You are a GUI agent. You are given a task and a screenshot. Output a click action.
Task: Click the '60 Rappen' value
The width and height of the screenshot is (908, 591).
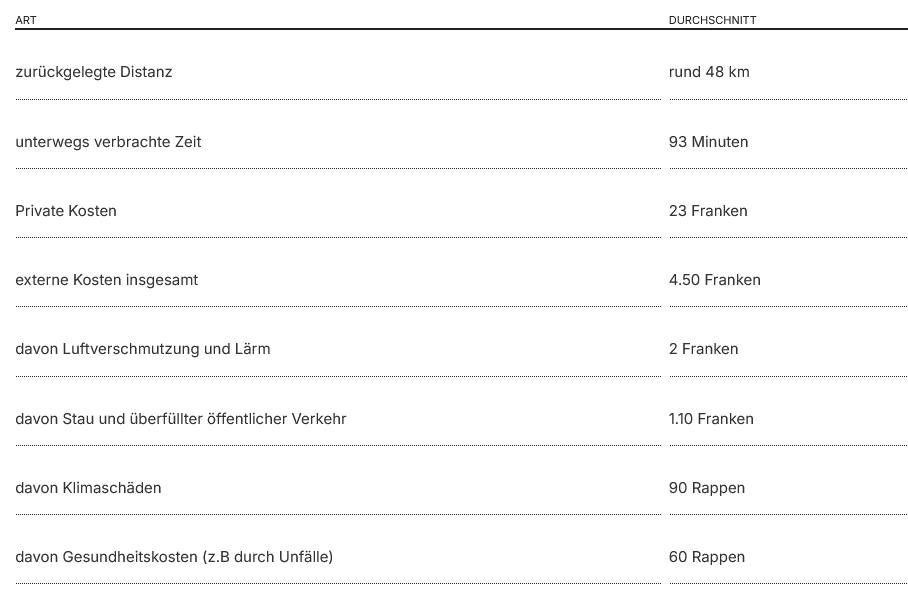coord(706,557)
